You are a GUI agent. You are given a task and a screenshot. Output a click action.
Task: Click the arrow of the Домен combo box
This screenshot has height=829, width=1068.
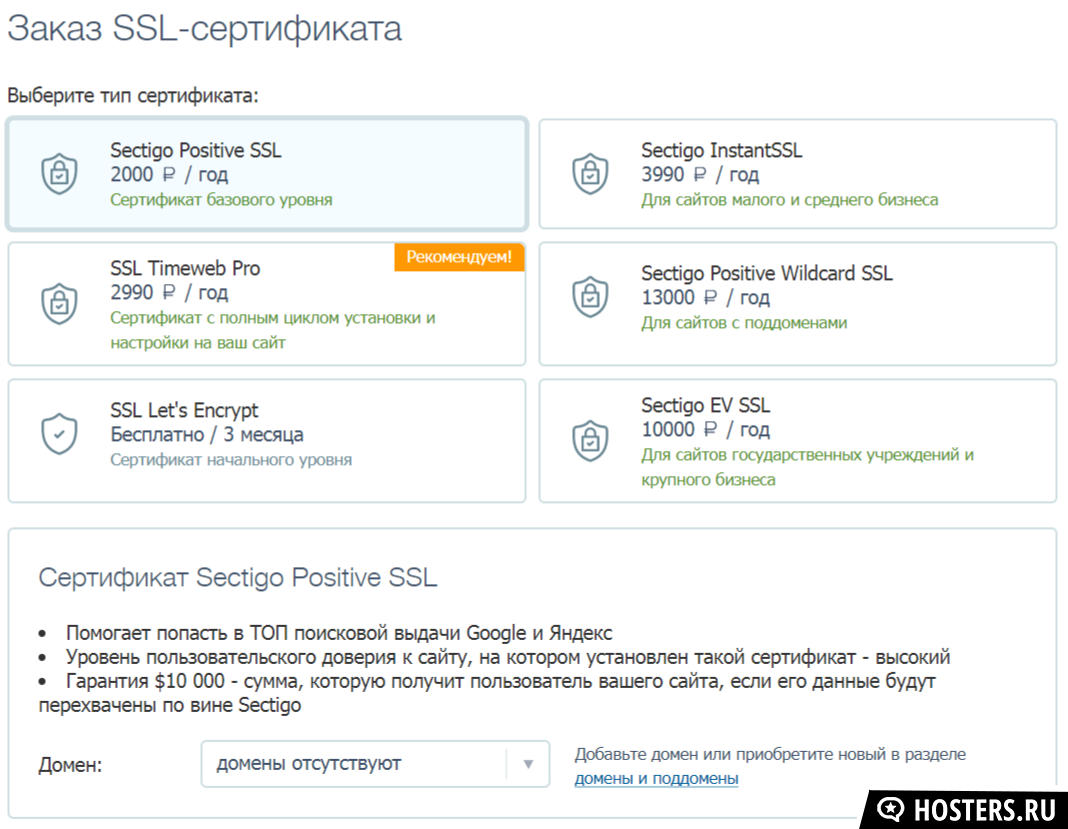click(x=528, y=764)
